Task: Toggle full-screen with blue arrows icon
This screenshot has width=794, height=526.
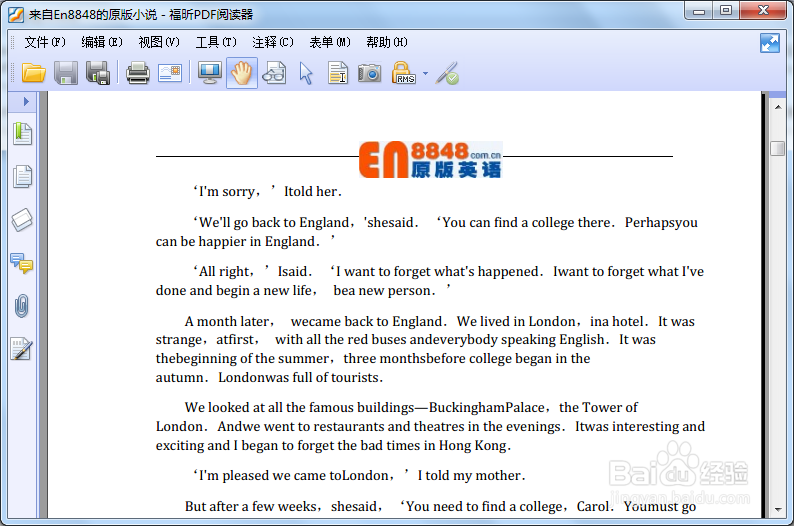Action: (x=770, y=43)
